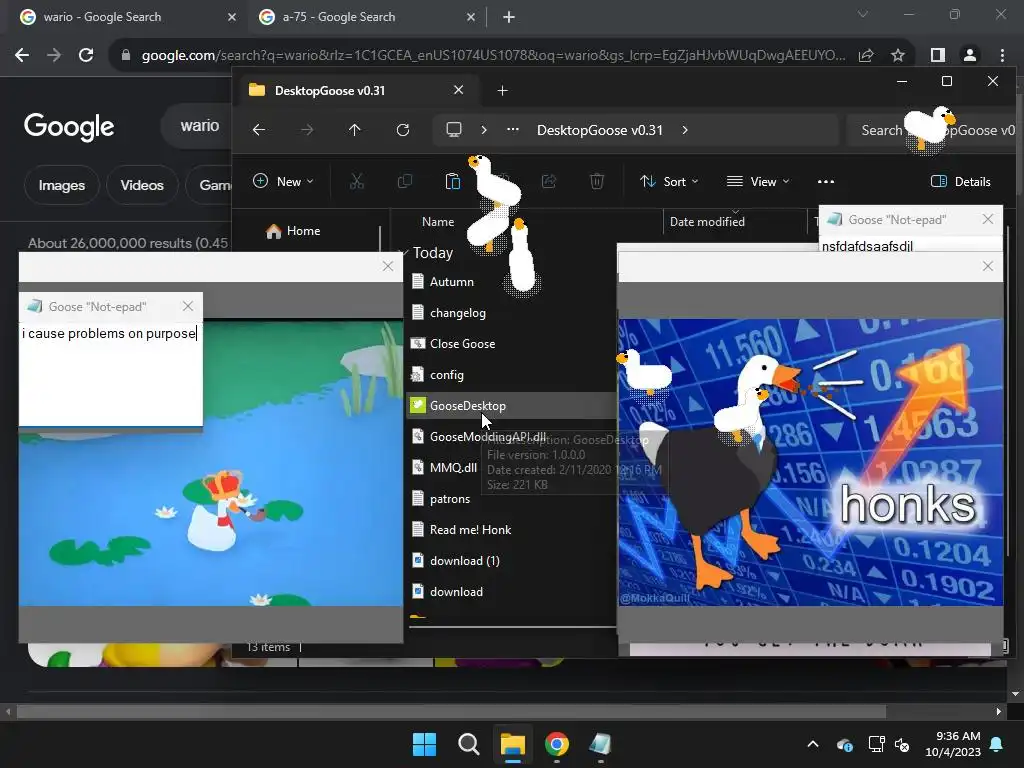The width and height of the screenshot is (1024, 768).
Task: Show hidden breadcrumb path ellipsis
Action: point(513,130)
